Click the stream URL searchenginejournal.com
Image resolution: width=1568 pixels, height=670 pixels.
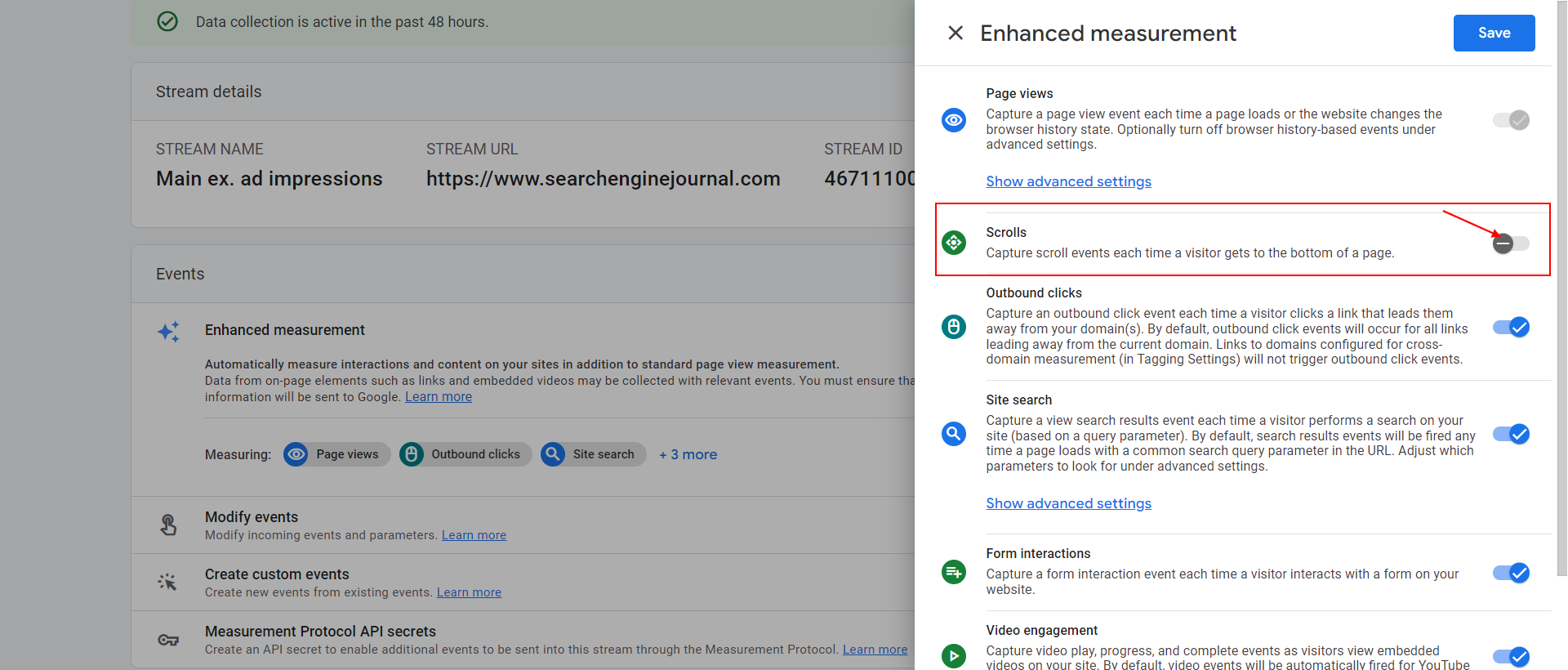coord(603,178)
